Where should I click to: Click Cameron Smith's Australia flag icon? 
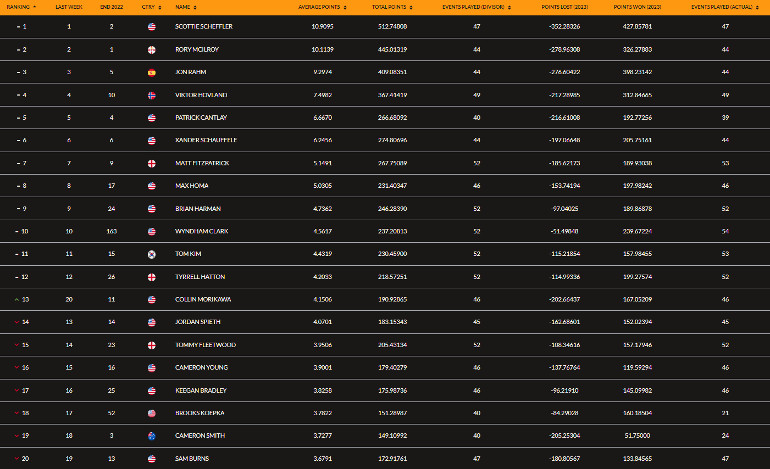[152, 436]
